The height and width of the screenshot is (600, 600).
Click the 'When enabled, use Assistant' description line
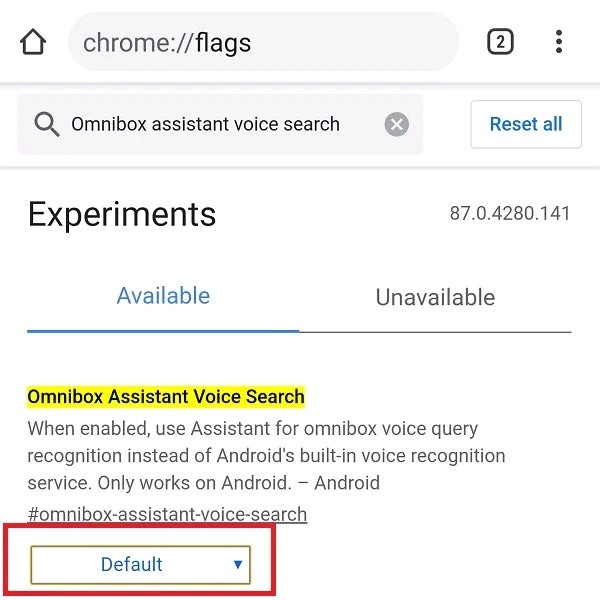tap(252, 429)
